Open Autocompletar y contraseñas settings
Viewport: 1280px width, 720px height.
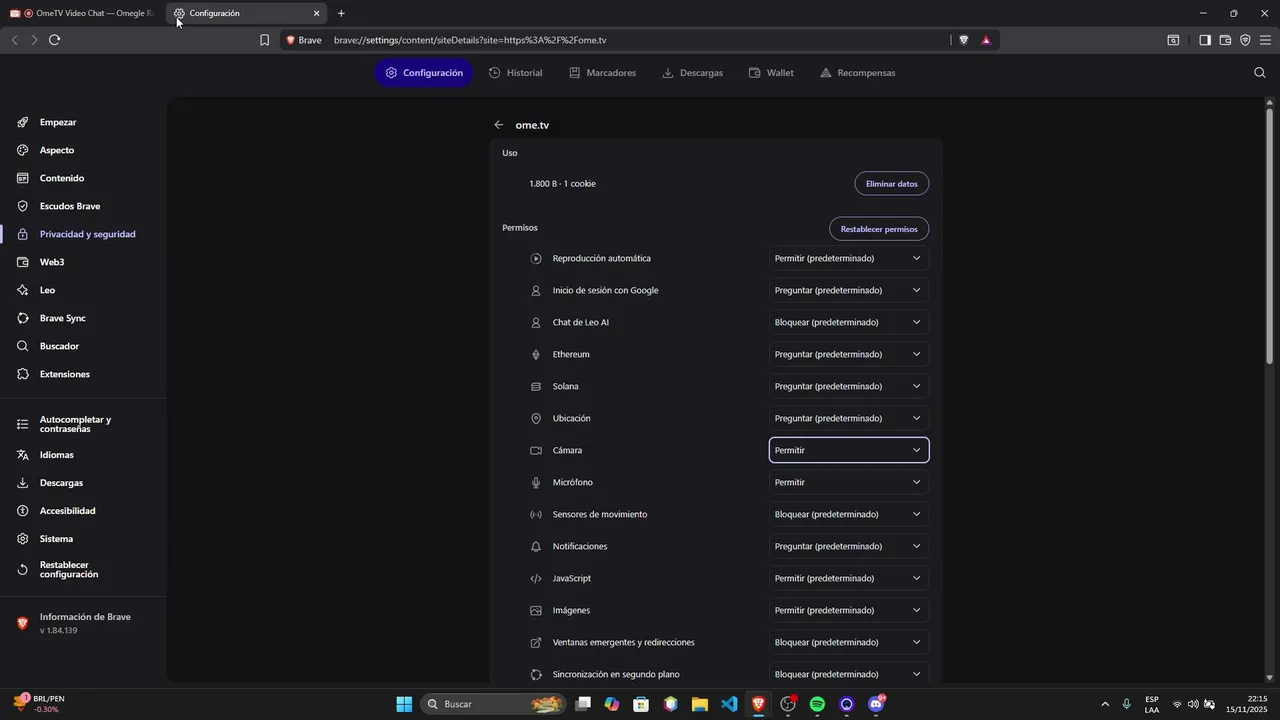coord(75,424)
